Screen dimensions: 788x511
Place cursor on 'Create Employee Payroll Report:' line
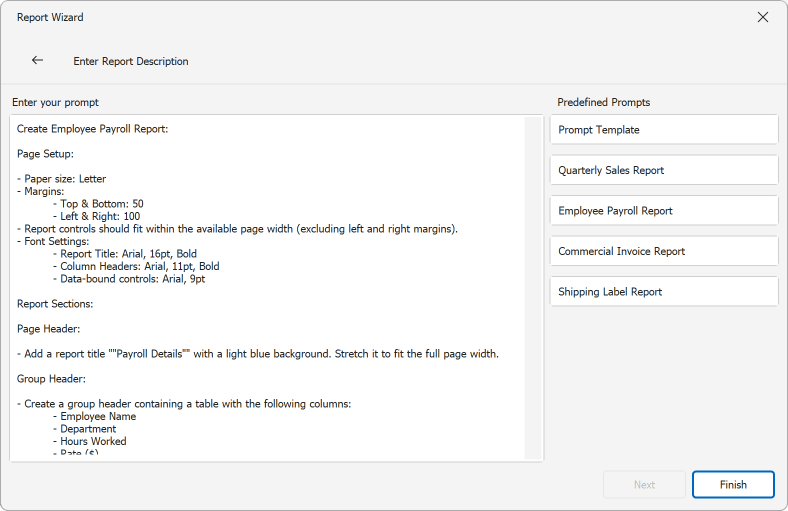[92, 129]
